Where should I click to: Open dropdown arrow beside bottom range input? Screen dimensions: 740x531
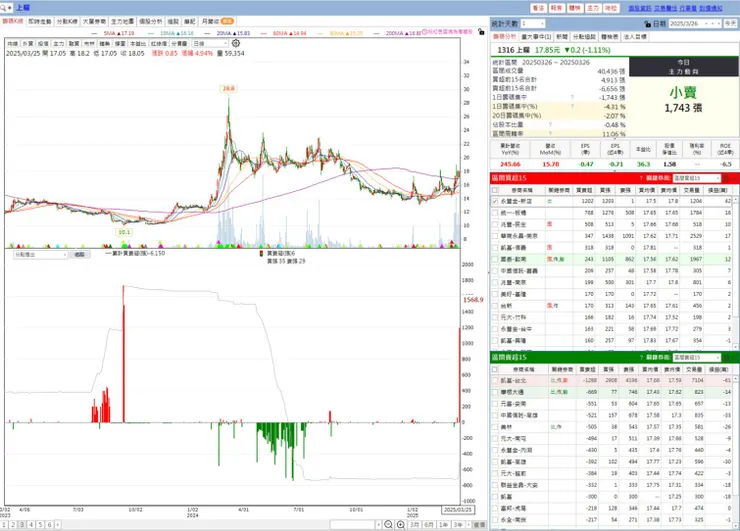(378, 524)
